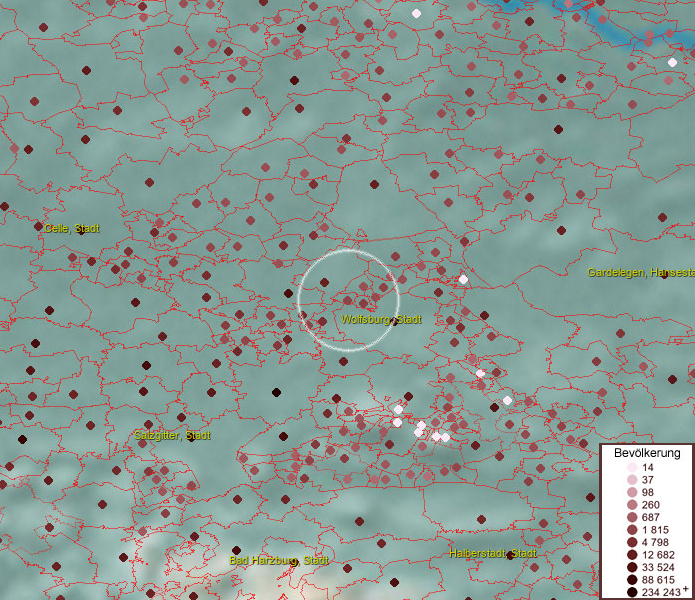Click the dot overlapping the Salzgitter label
The width and height of the screenshot is (695, 600).
pos(191,437)
